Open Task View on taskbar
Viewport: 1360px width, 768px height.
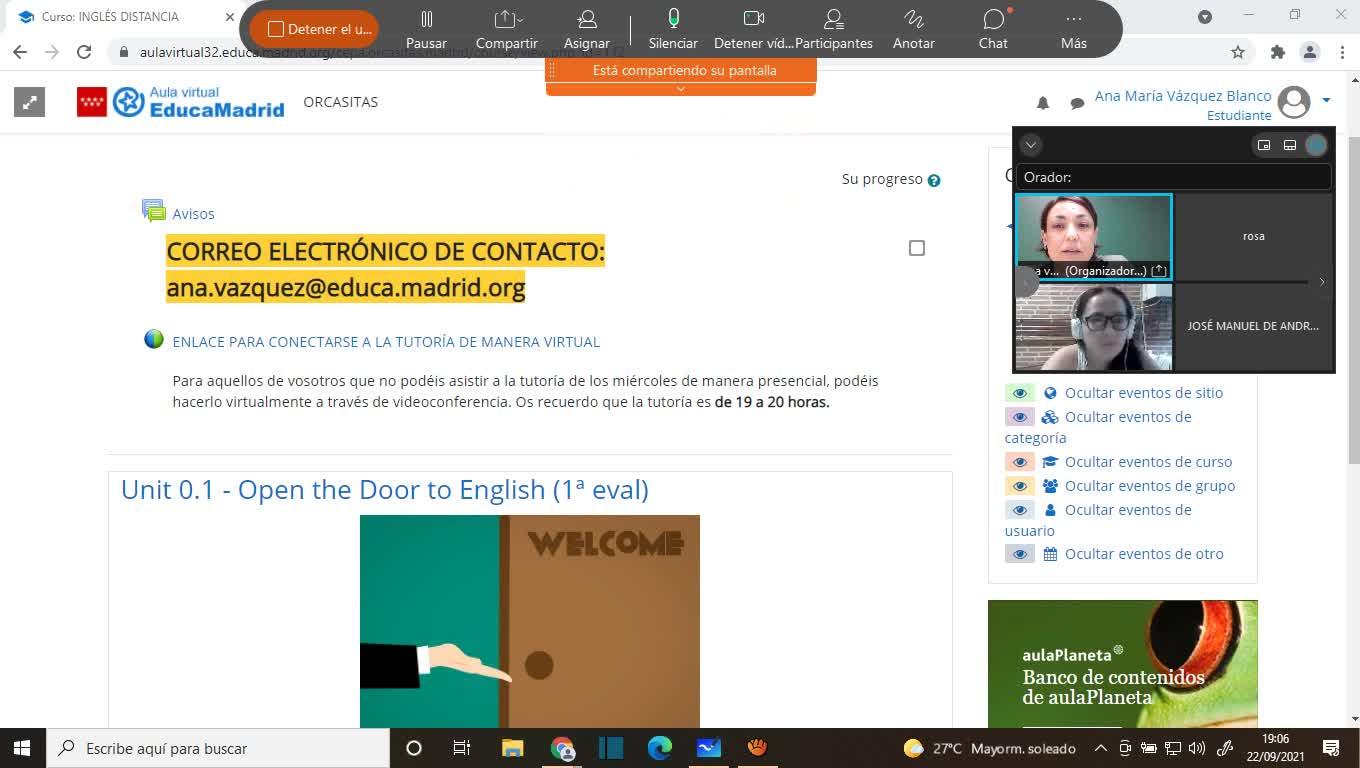tap(462, 748)
